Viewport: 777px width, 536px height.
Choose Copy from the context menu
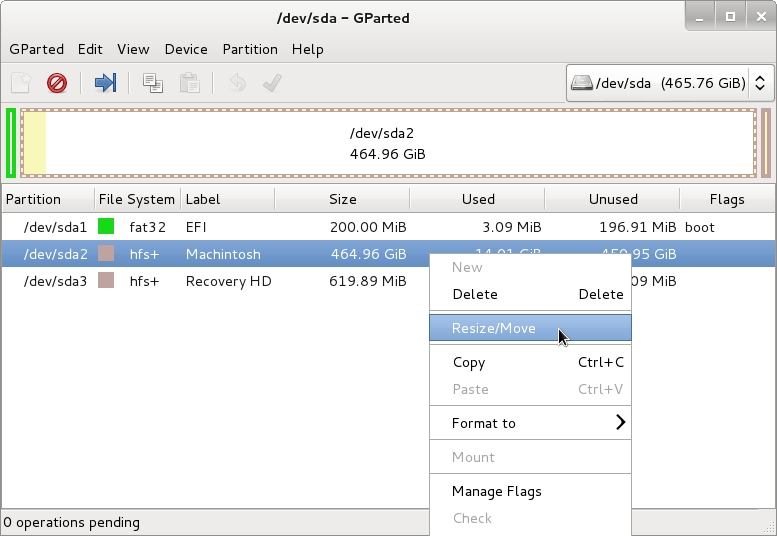469,362
